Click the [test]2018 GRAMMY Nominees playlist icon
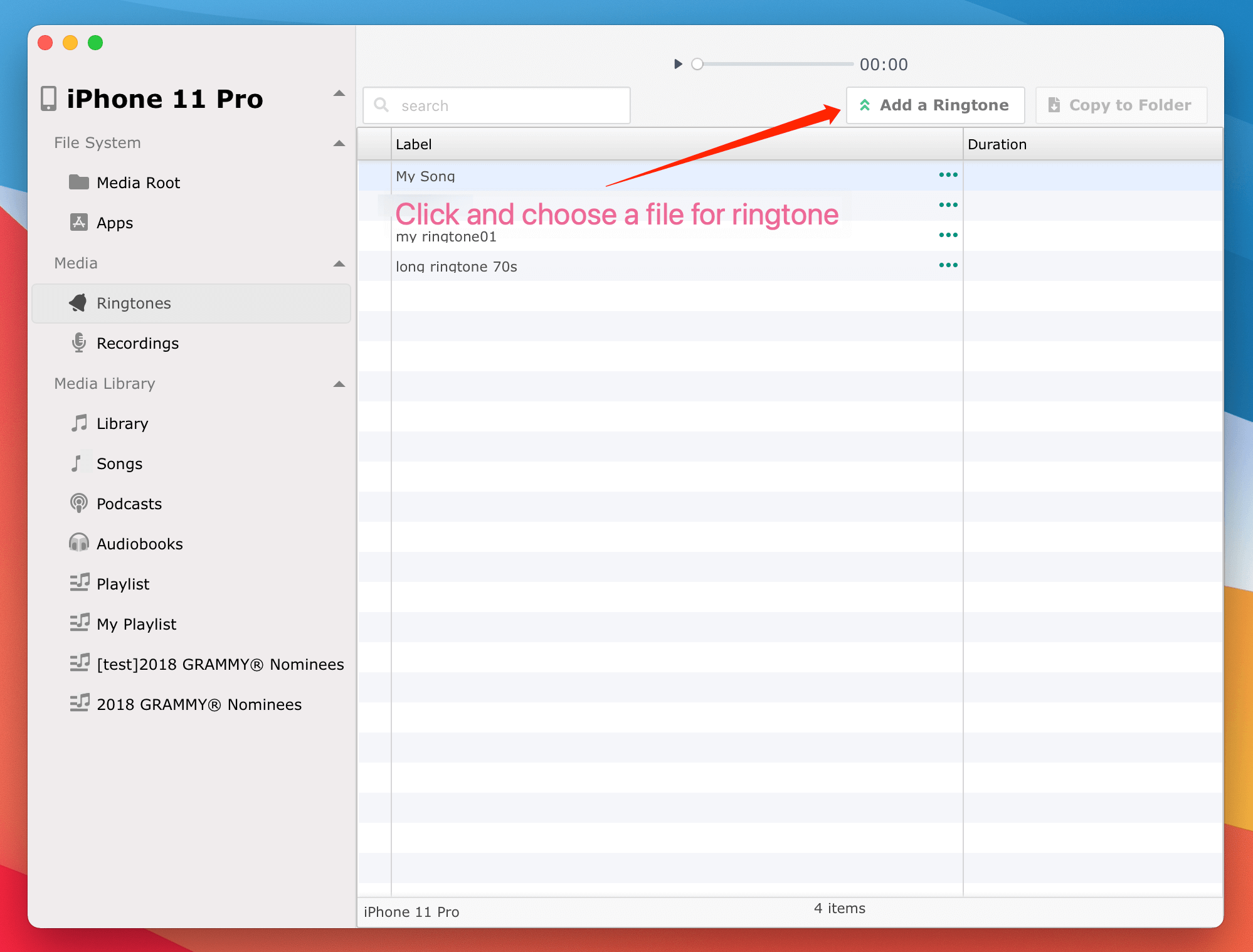This screenshot has height=952, width=1253. pyautogui.click(x=80, y=663)
